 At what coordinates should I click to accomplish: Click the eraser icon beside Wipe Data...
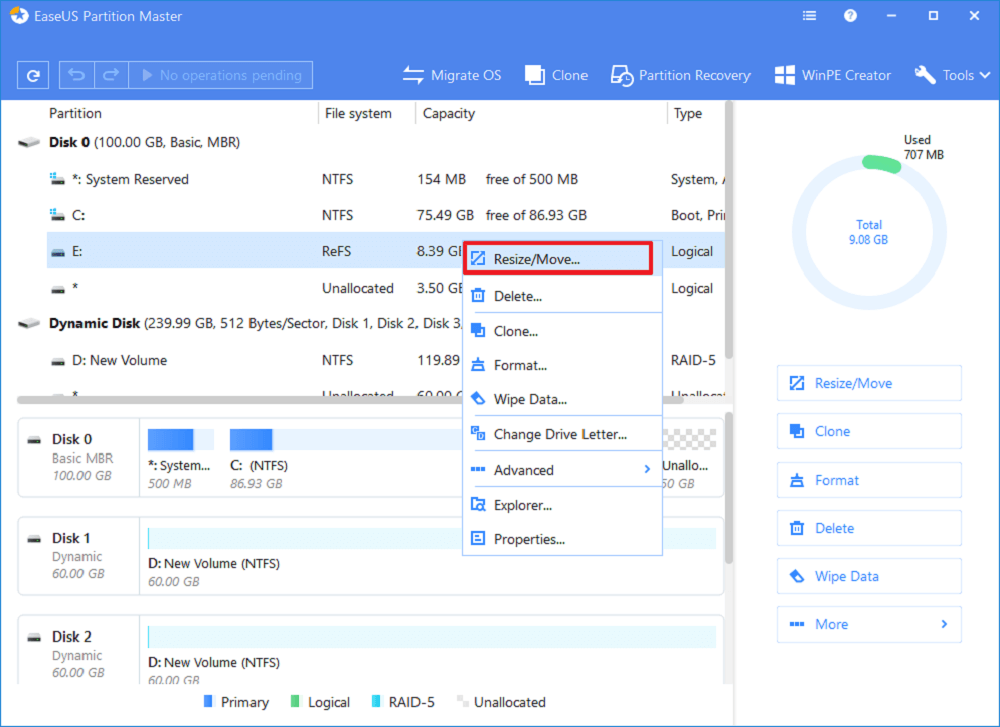click(478, 399)
